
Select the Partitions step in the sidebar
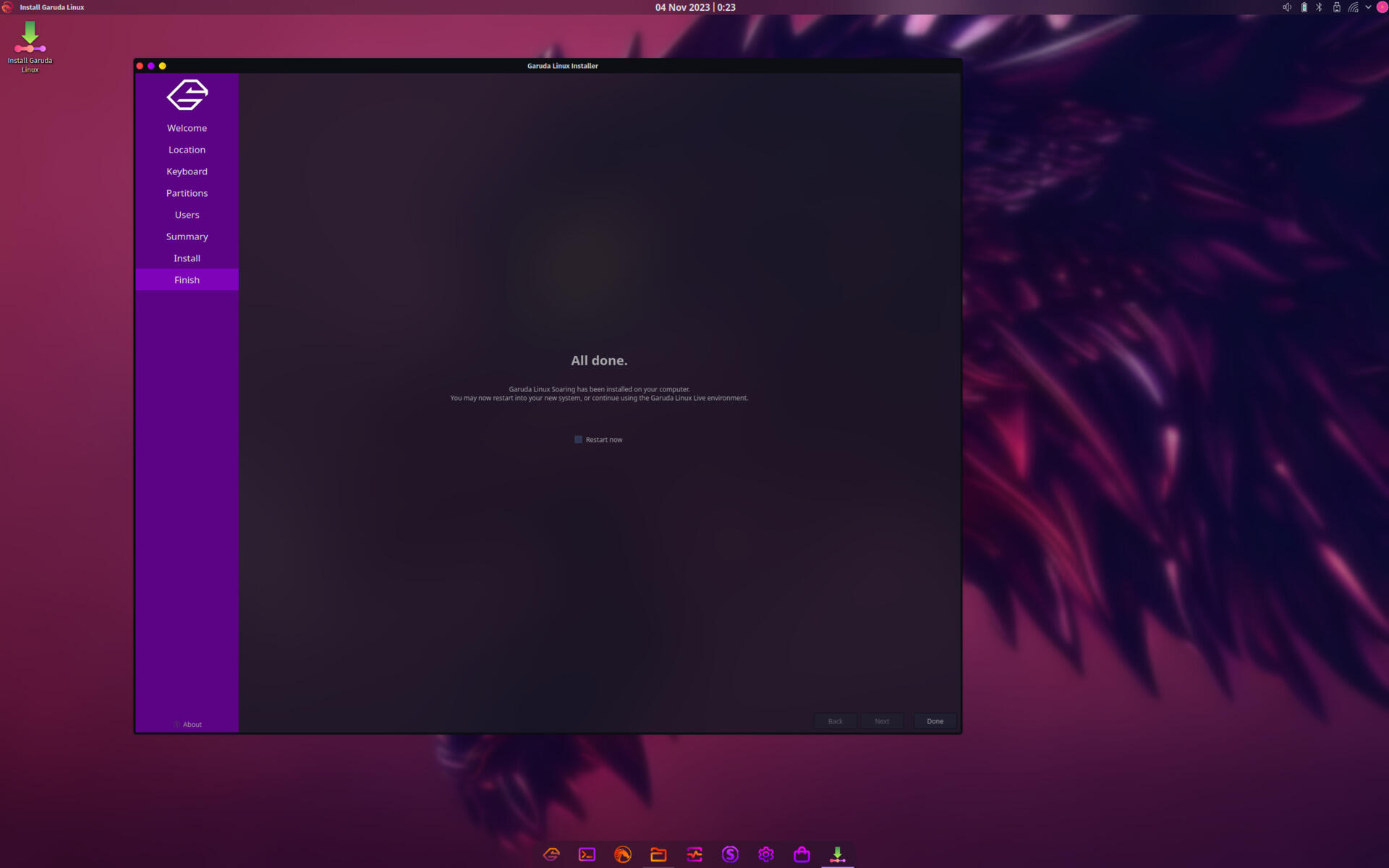(187, 193)
